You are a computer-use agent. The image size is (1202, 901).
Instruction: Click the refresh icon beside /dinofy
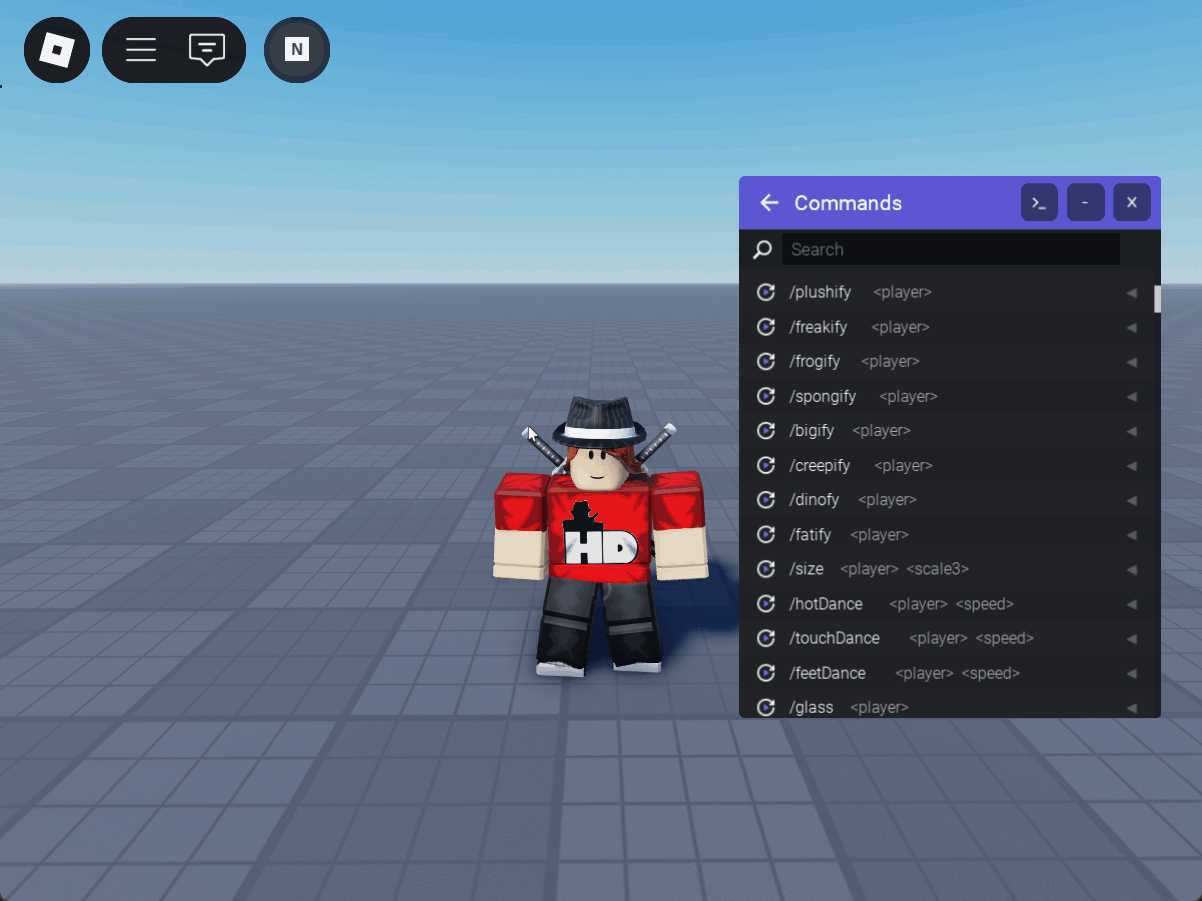pos(765,500)
